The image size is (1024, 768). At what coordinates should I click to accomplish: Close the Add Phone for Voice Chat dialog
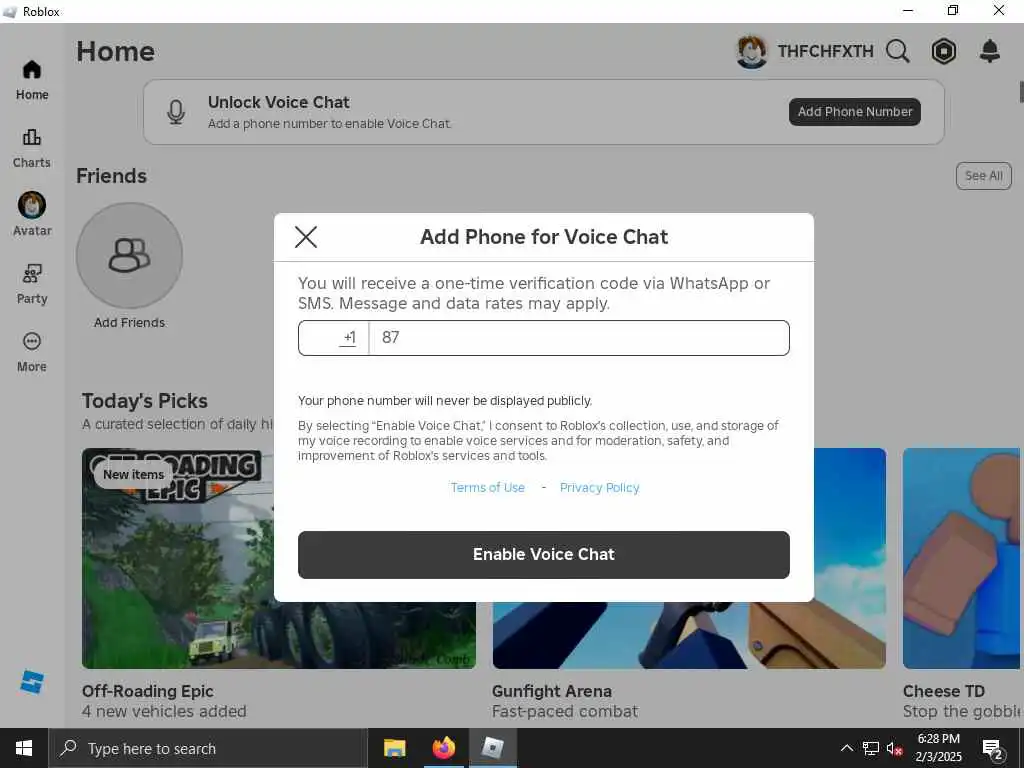click(x=306, y=237)
